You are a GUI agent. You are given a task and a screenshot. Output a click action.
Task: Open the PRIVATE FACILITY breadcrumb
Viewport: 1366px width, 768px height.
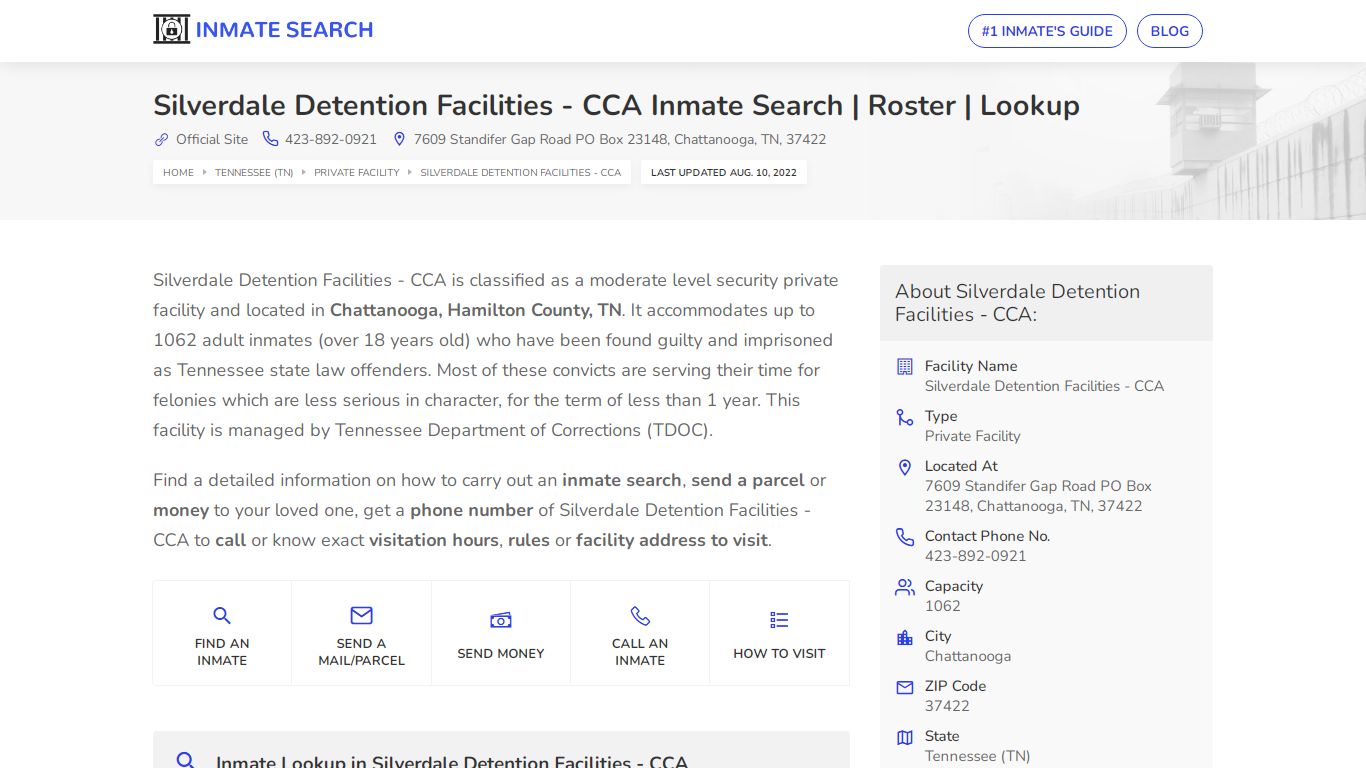[357, 172]
